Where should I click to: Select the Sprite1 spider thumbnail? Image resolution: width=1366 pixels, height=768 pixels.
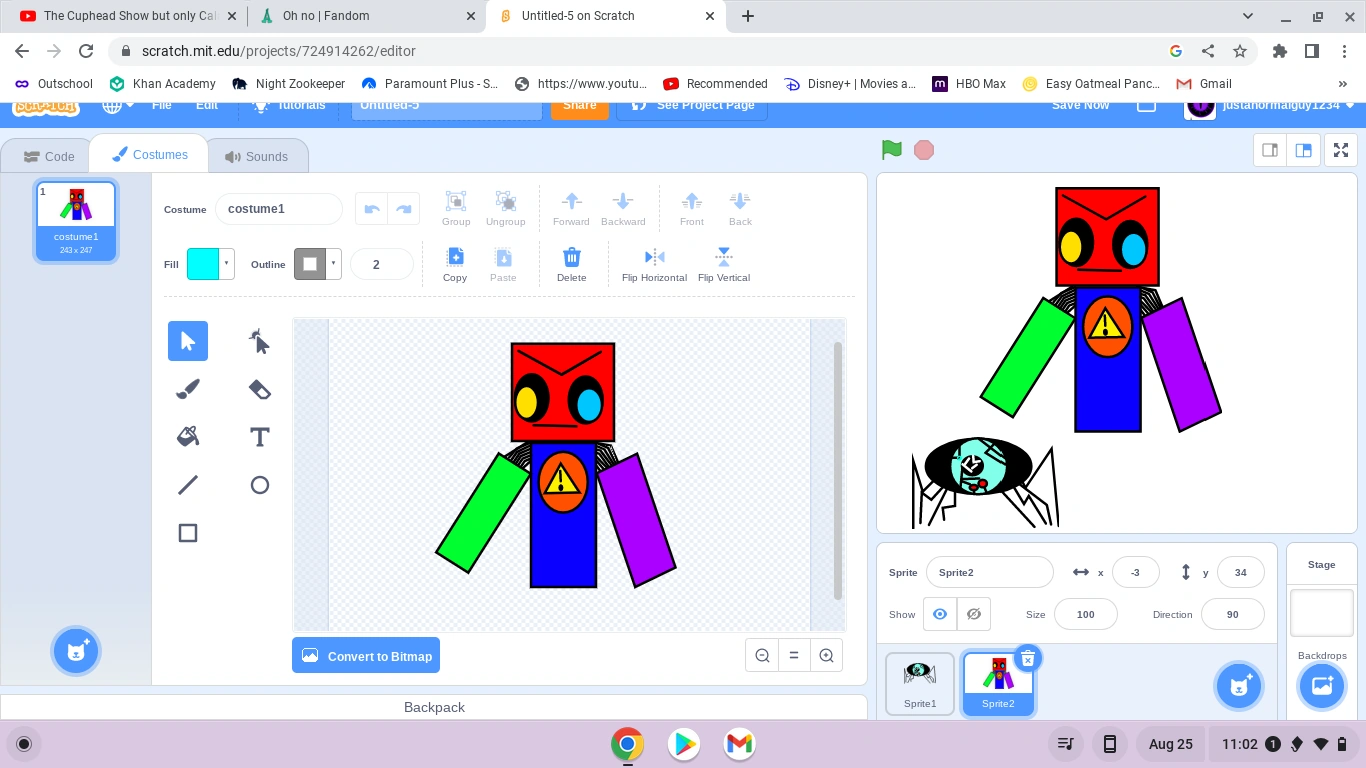click(919, 681)
